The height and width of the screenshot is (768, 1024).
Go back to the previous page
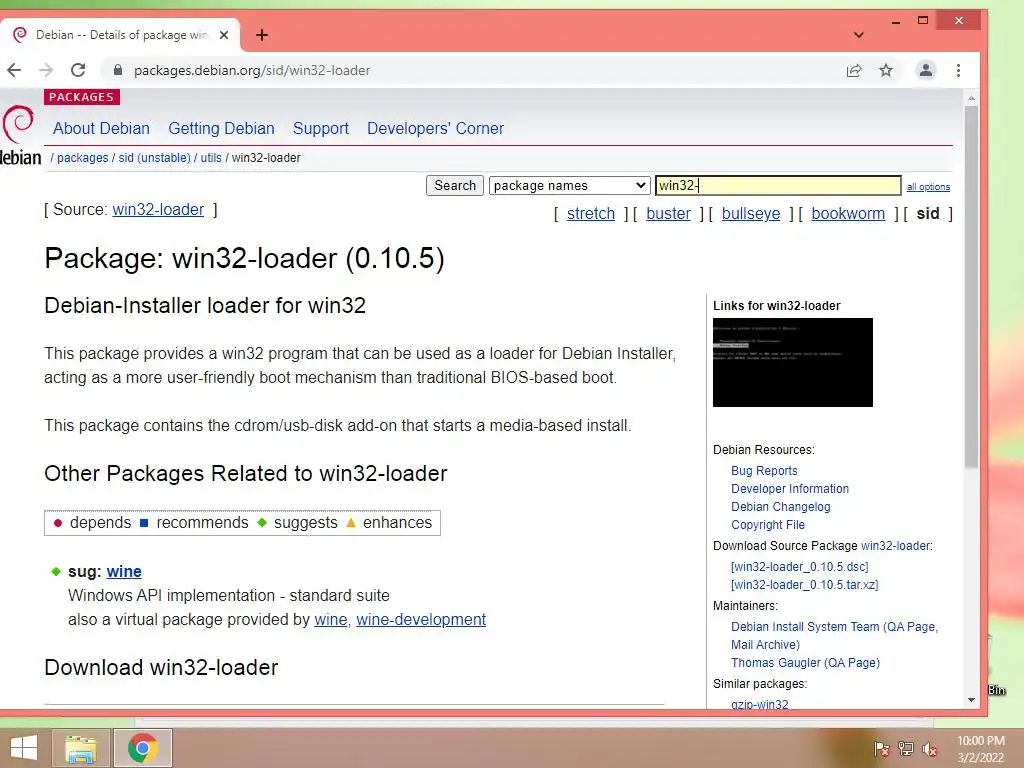(14, 70)
